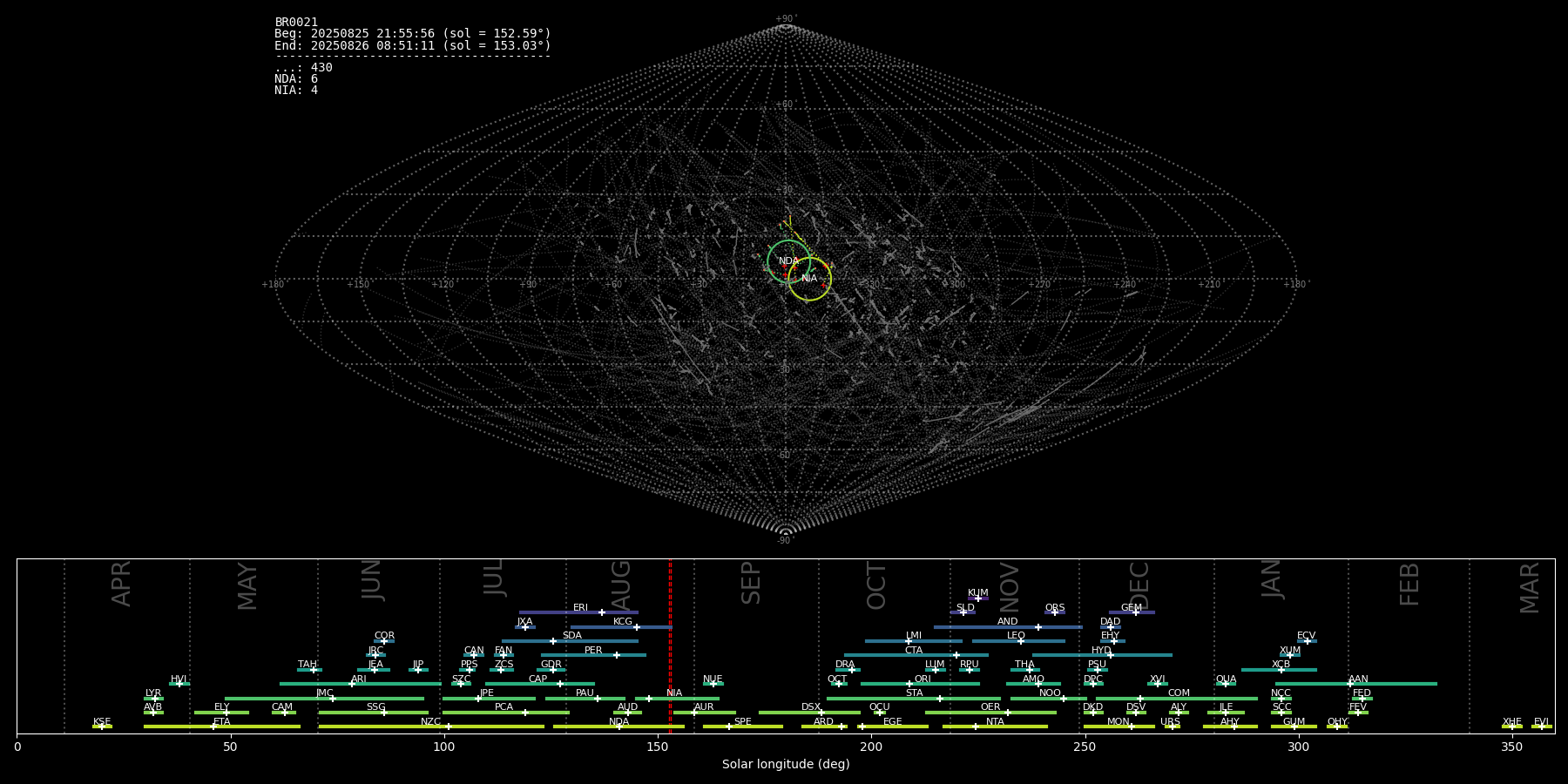Click the SDA shower label

tap(571, 636)
